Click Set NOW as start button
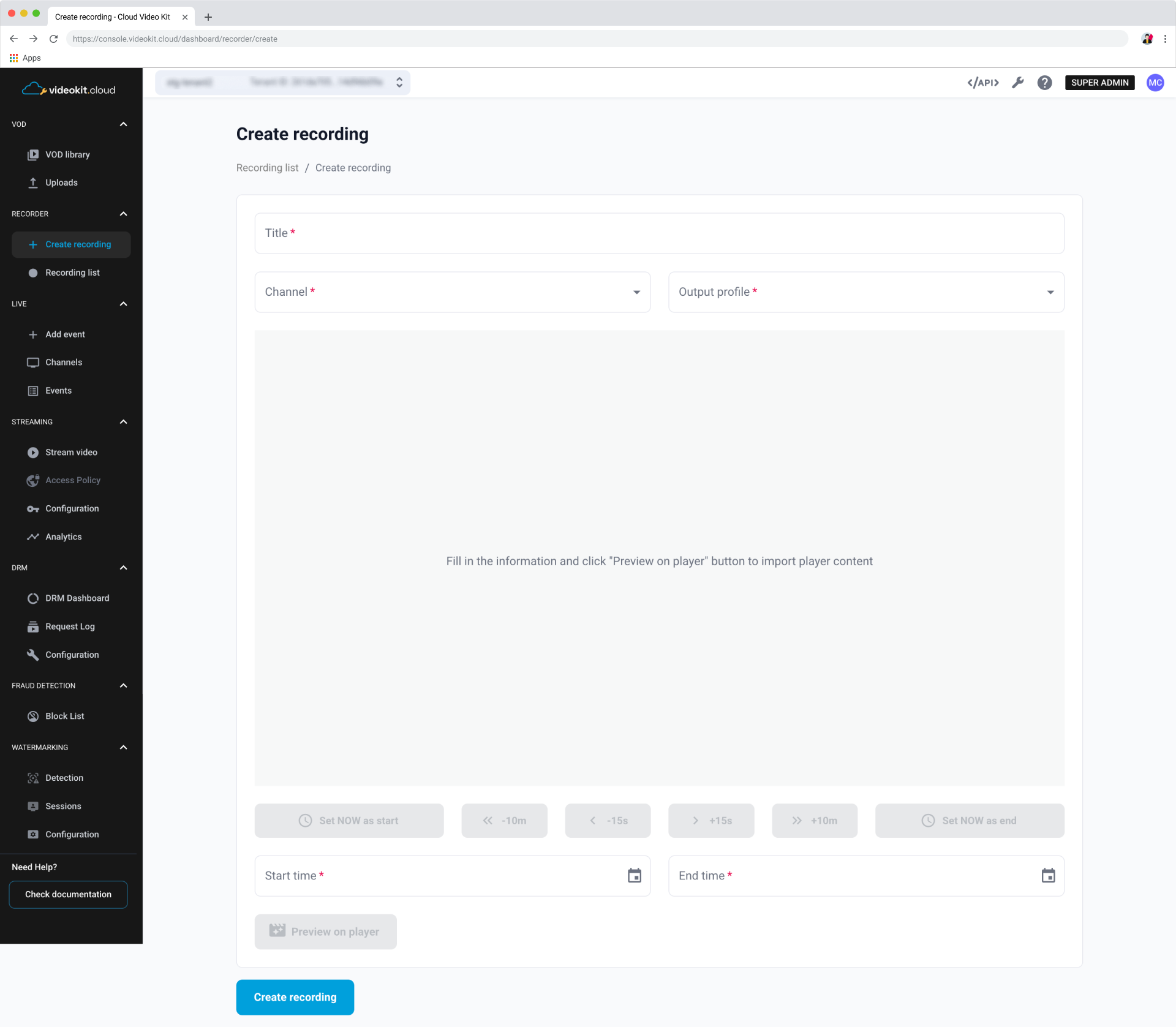The width and height of the screenshot is (1176, 1027). (x=349, y=821)
